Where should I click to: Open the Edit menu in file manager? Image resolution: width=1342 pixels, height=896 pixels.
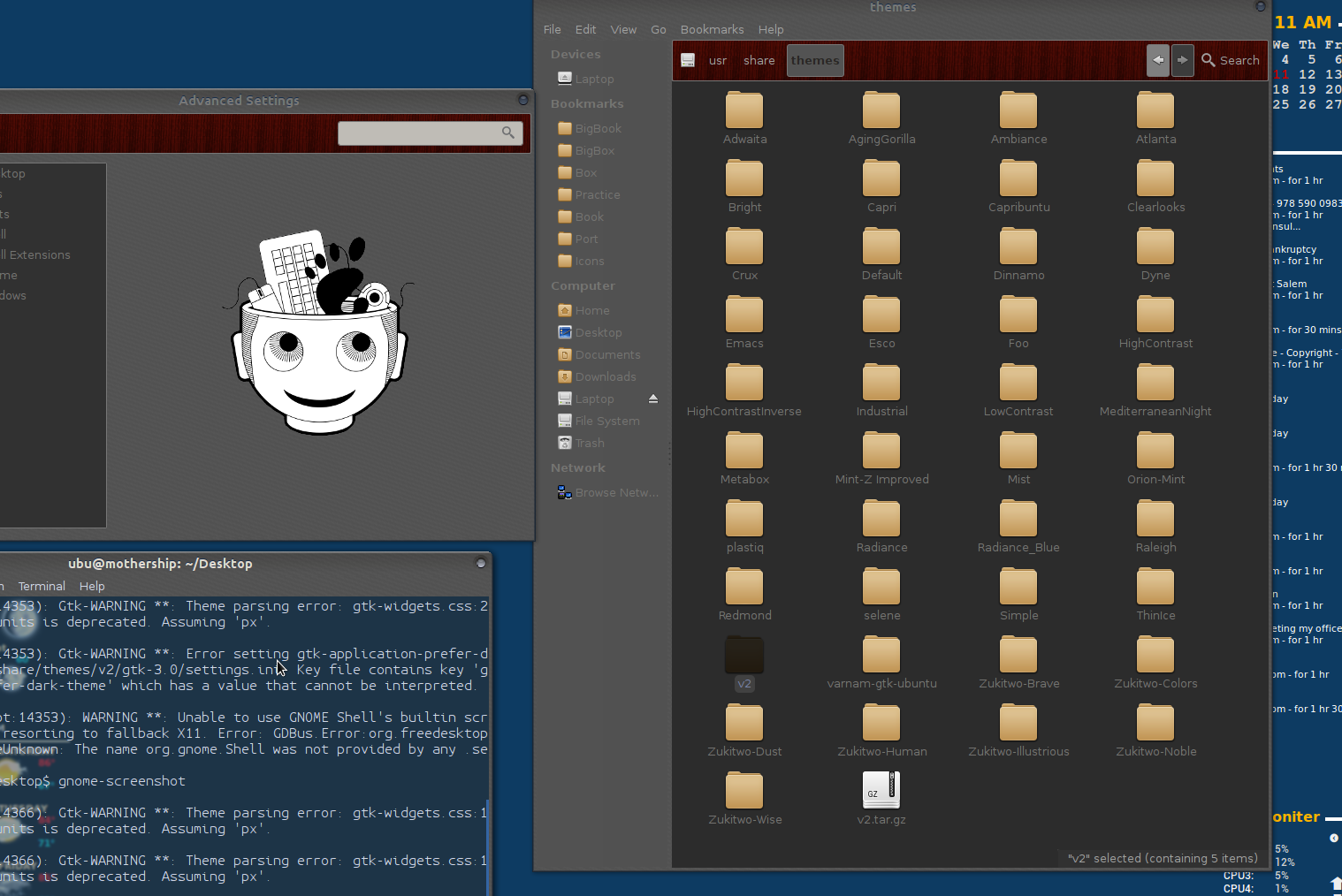pyautogui.click(x=585, y=30)
